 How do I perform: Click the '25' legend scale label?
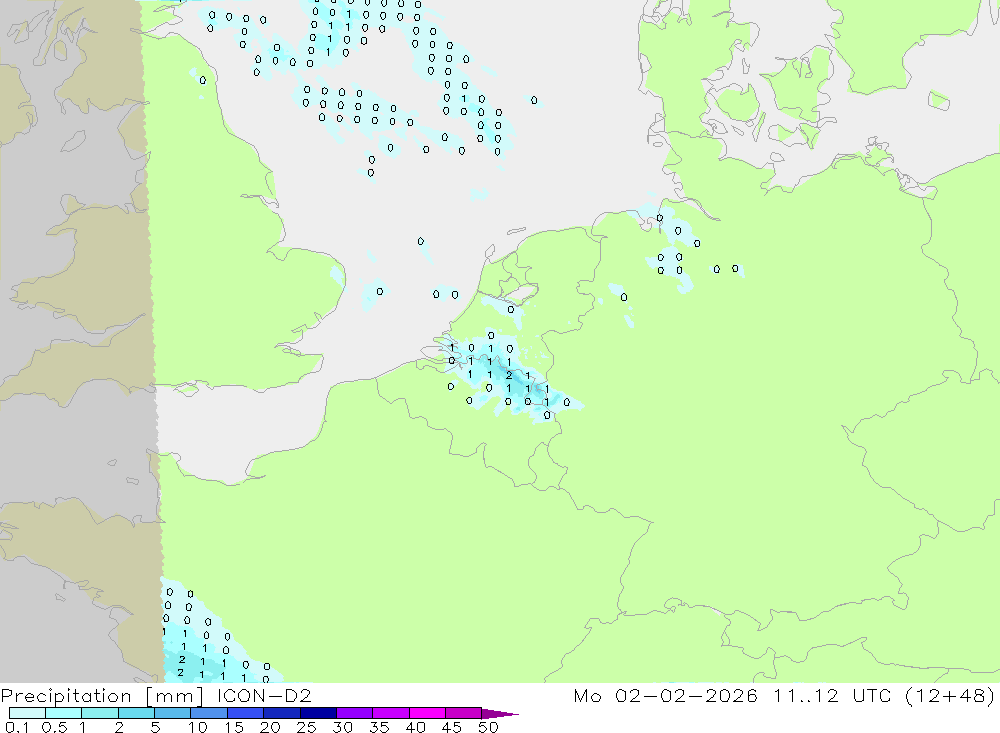point(307,727)
